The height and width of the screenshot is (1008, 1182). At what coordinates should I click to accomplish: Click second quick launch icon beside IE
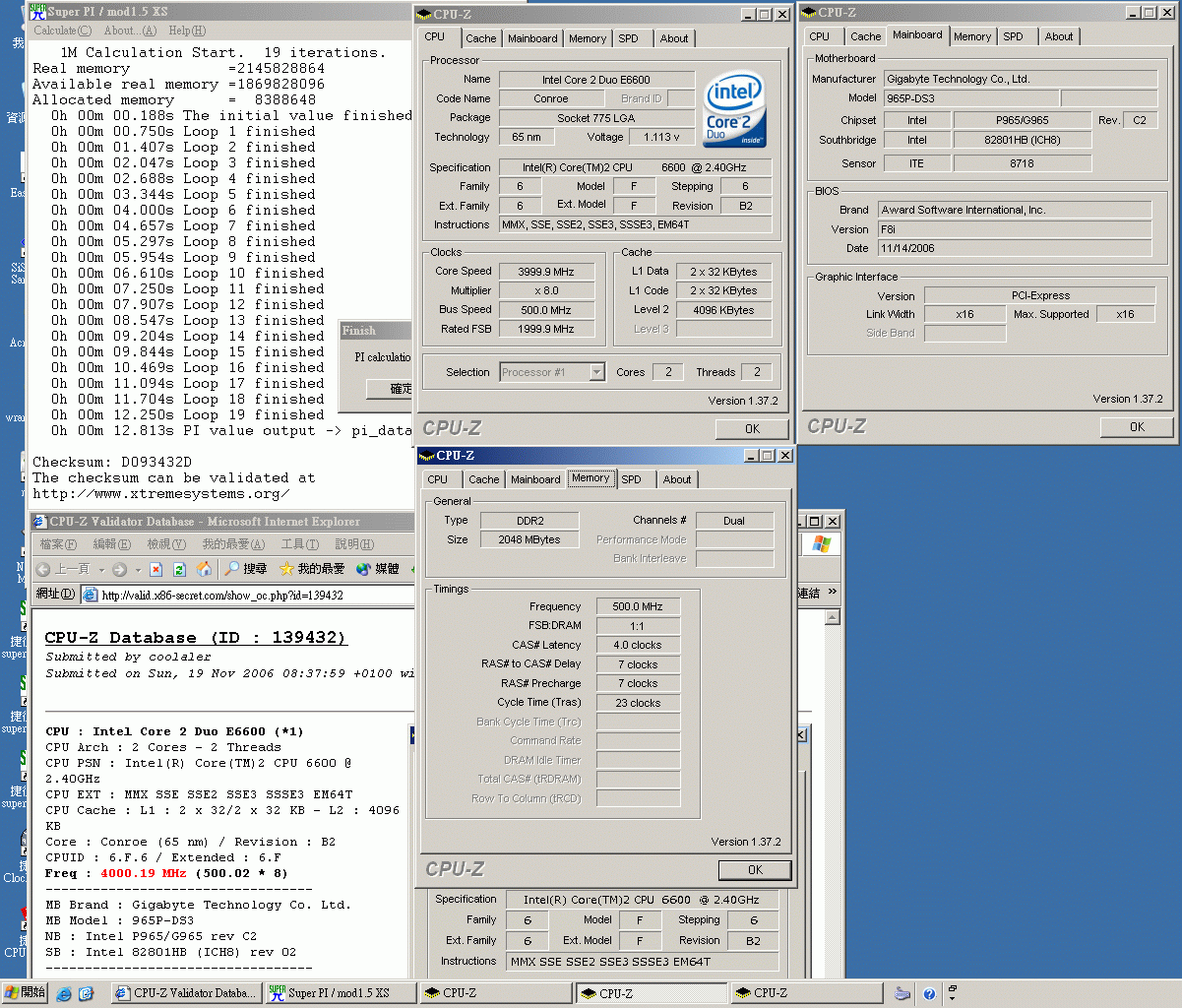86,994
